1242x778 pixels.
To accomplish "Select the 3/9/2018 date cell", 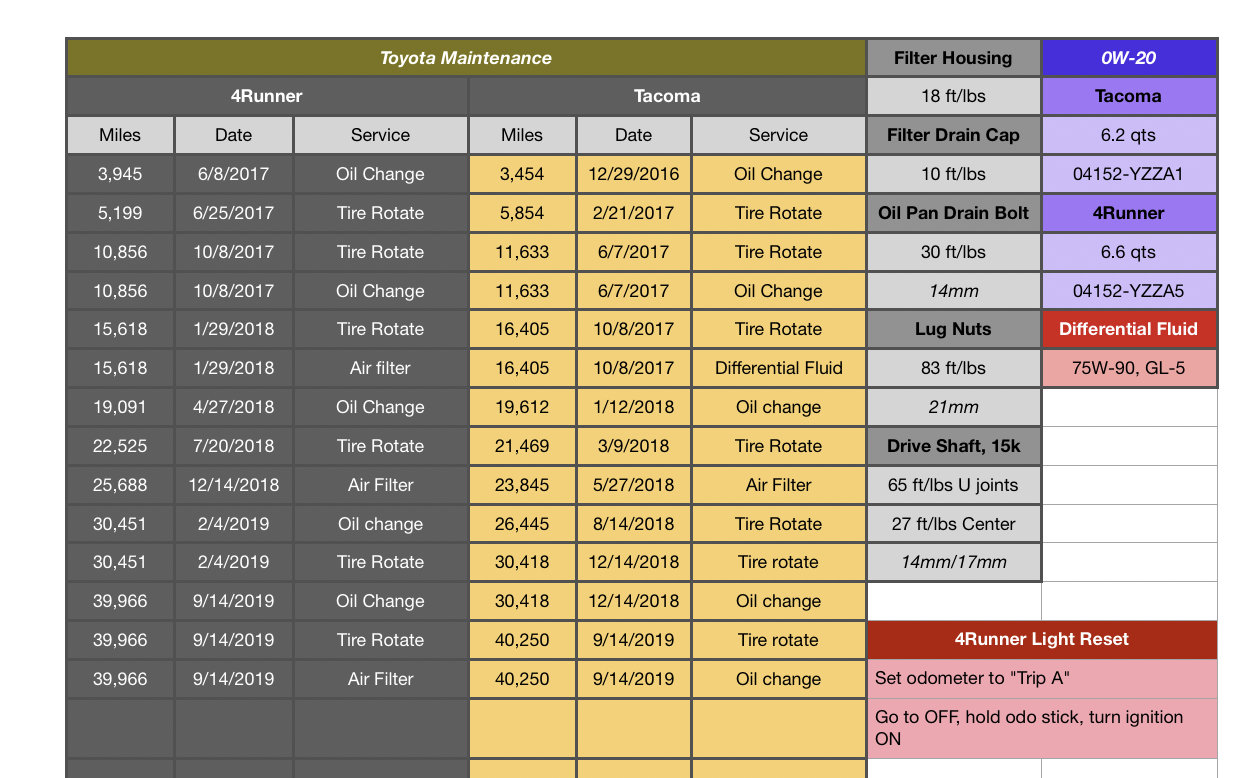I will click(x=634, y=446).
